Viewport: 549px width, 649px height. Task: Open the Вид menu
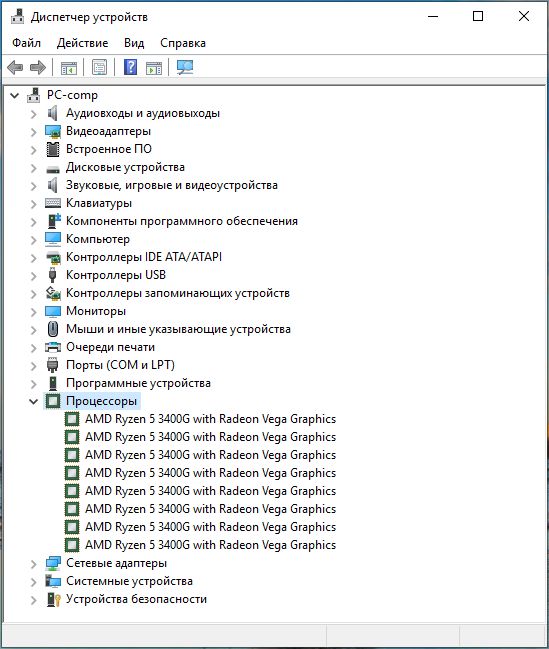[134, 43]
